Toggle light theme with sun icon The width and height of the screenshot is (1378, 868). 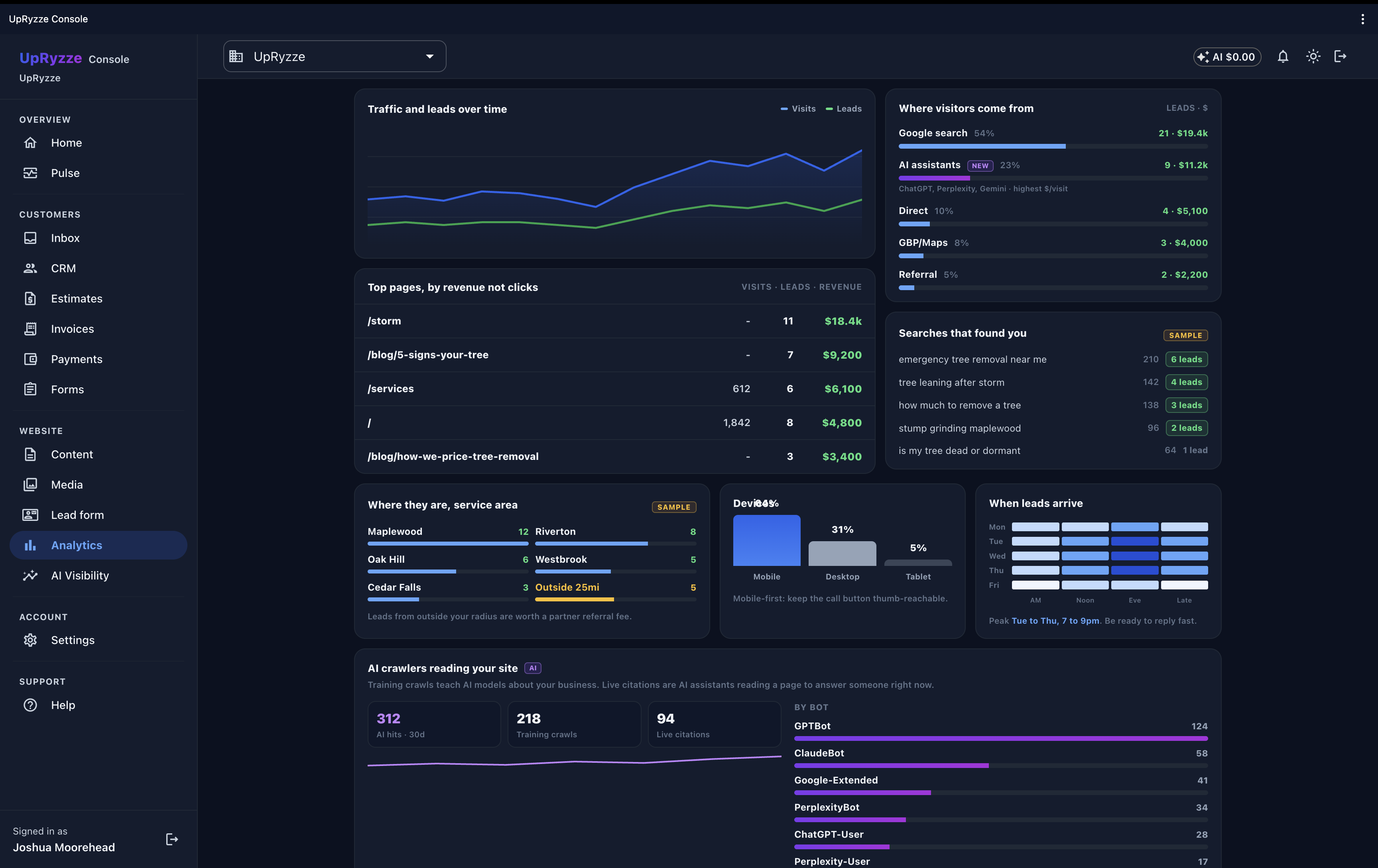(x=1313, y=57)
